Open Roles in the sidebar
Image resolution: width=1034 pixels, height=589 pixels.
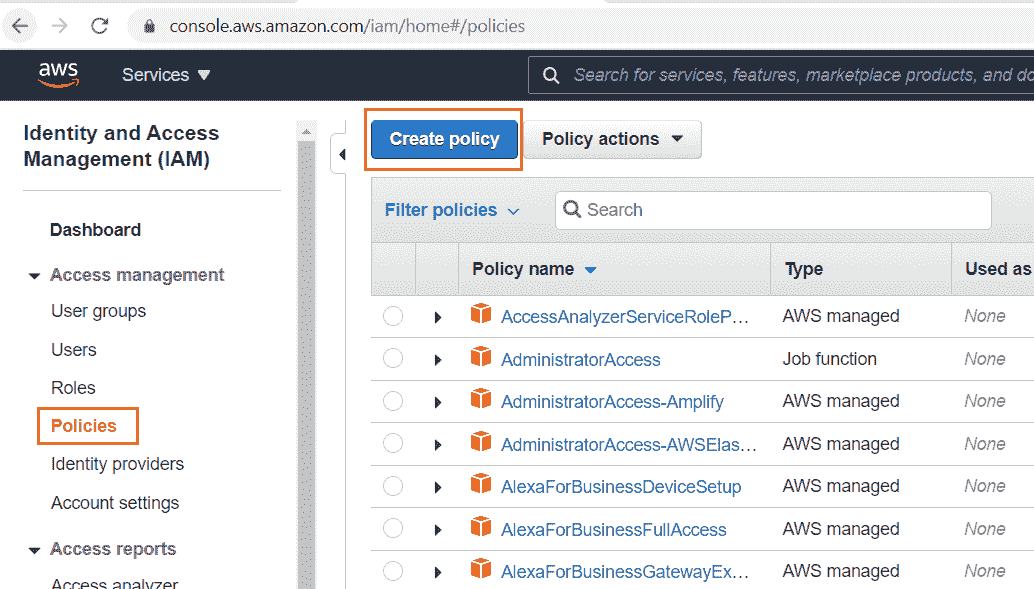pyautogui.click(x=73, y=388)
